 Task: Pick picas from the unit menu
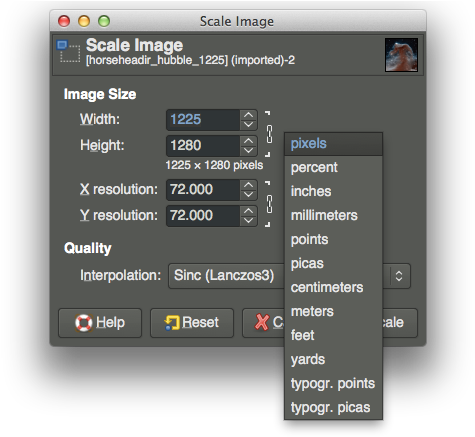coord(333,263)
